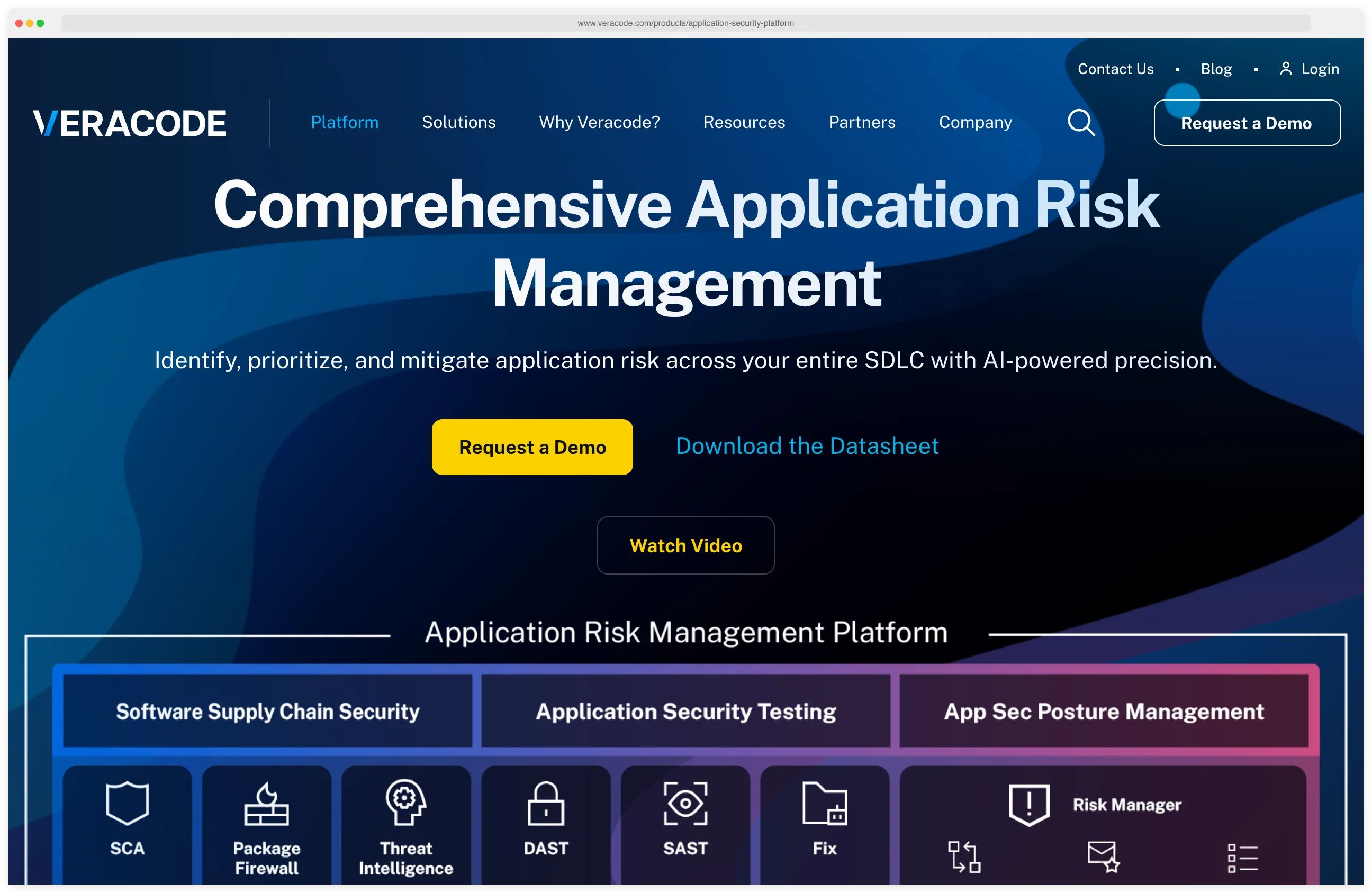Expand the Company menu
This screenshot has width=1372, height=893.
tap(975, 122)
